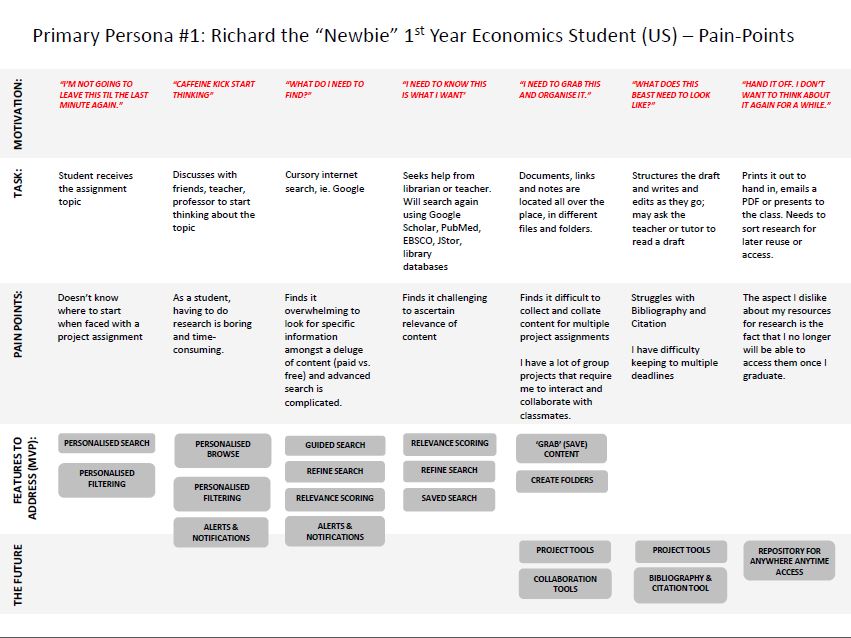Click the Collaboration Tools box
The width and height of the screenshot is (851, 638).
click(565, 584)
